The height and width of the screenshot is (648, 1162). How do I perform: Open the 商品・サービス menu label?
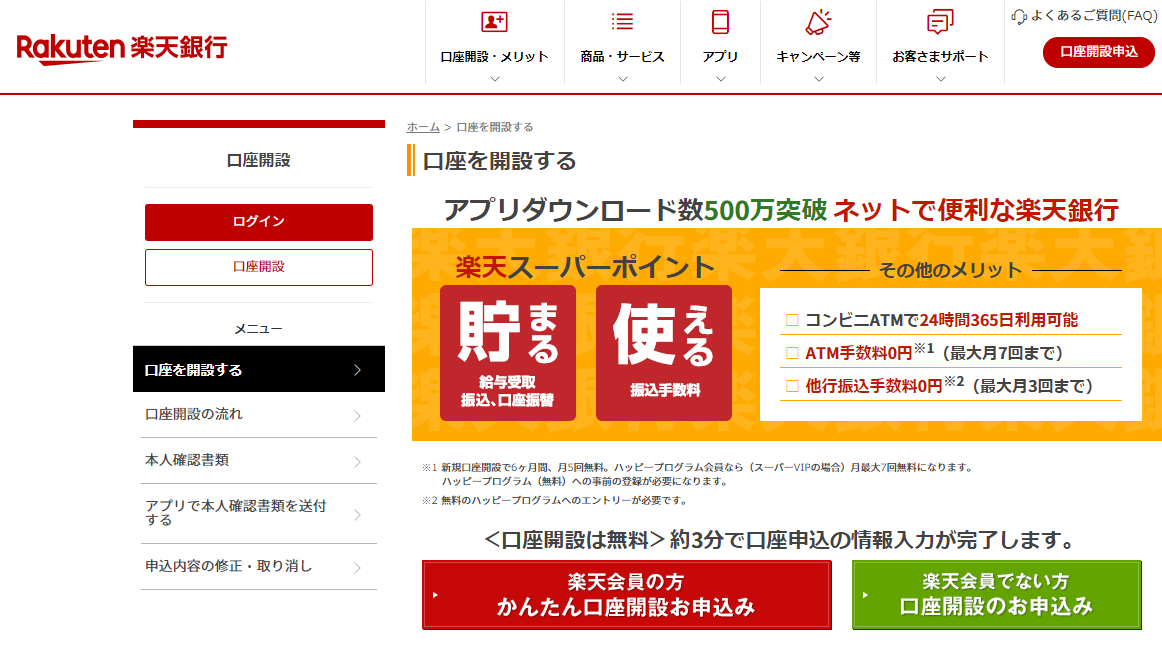click(x=622, y=57)
